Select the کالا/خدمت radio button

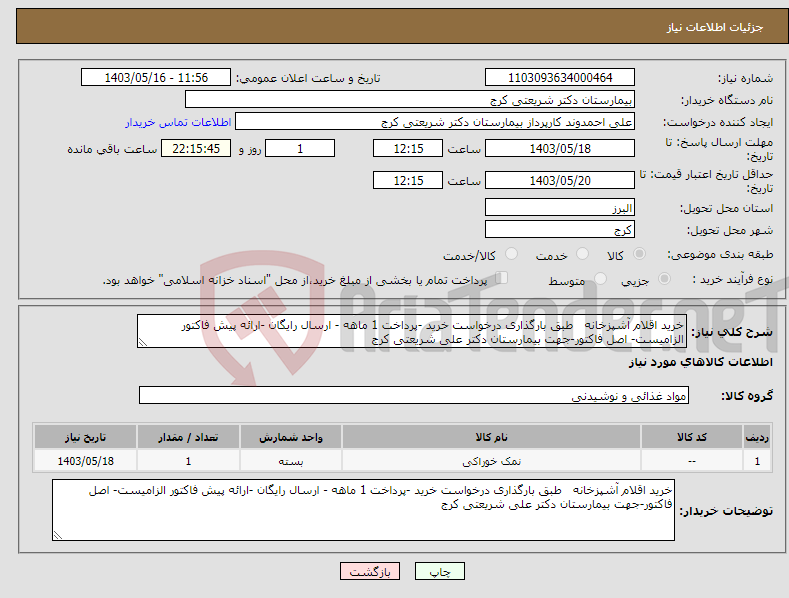[511, 254]
